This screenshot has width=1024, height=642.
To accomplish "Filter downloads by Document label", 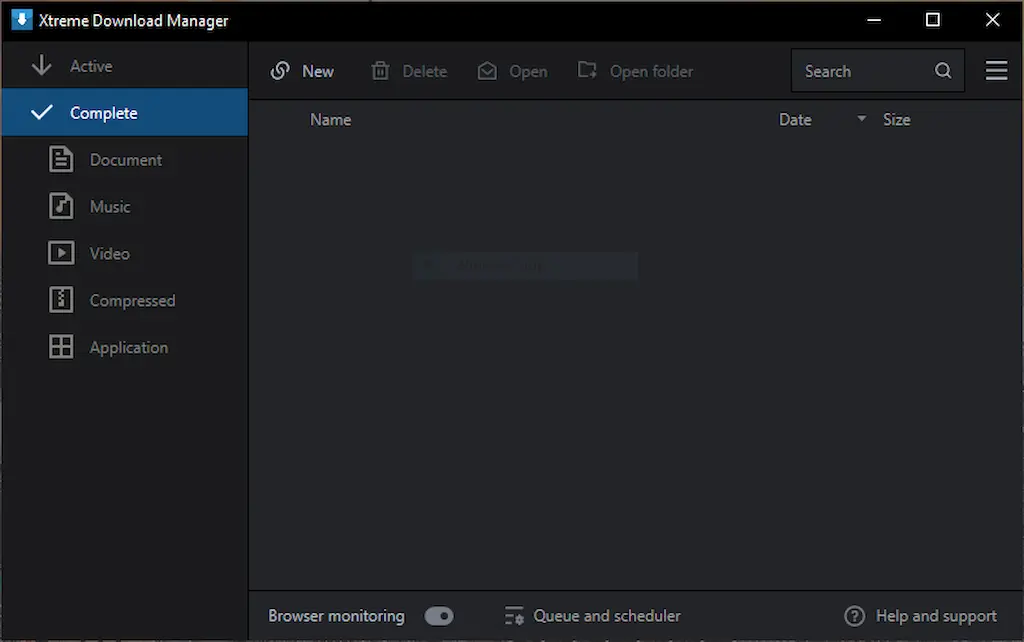I will 125,160.
